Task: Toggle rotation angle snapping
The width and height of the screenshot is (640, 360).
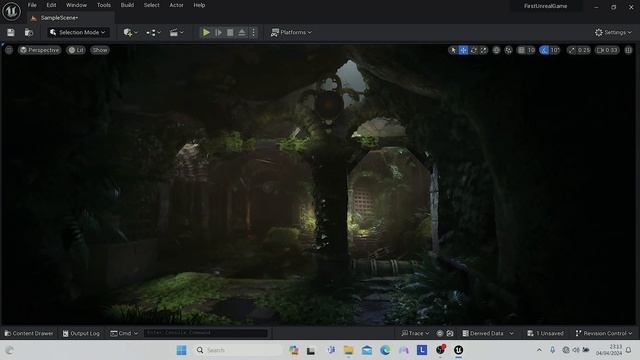Action: tap(544, 50)
